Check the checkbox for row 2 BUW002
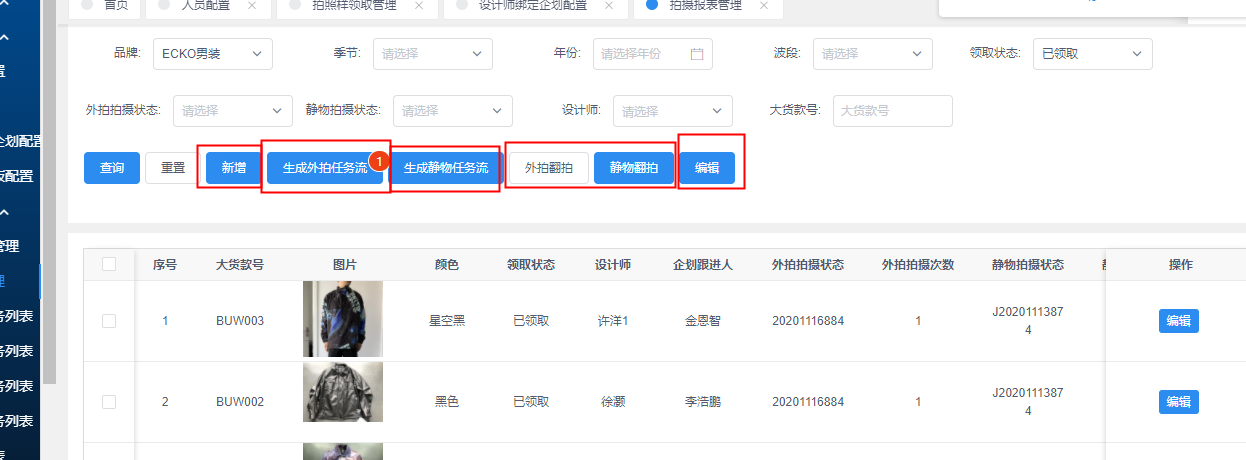Screen dimensions: 1246x460 (109, 402)
